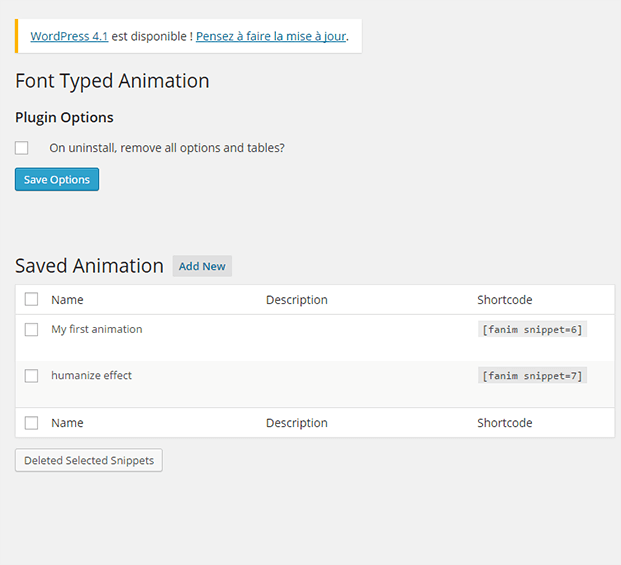Click the 'Plugin Options' heading

(x=64, y=118)
